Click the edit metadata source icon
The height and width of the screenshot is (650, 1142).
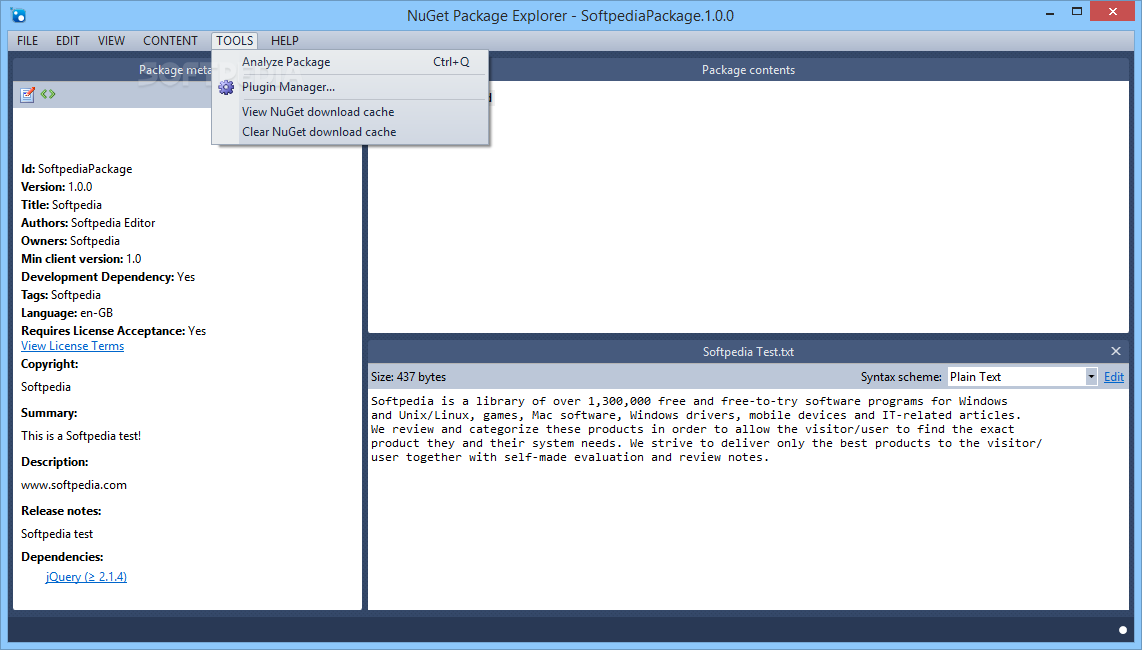[x=48, y=94]
